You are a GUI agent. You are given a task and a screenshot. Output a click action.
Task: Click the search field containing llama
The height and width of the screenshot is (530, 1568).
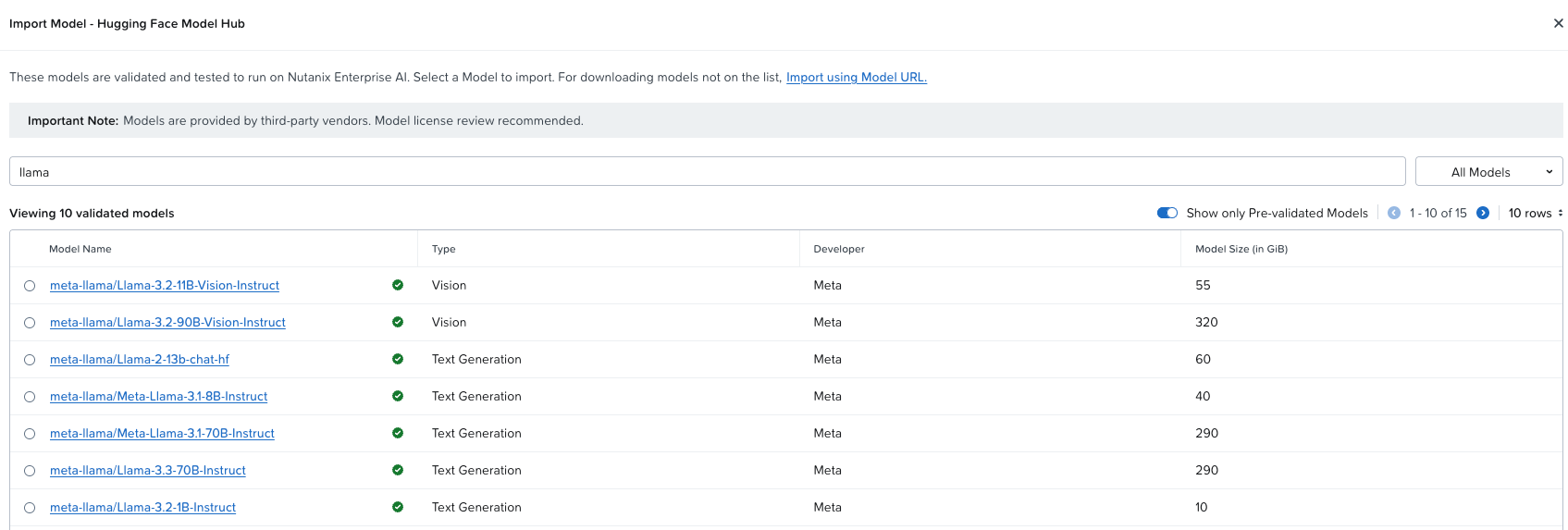tap(707, 172)
